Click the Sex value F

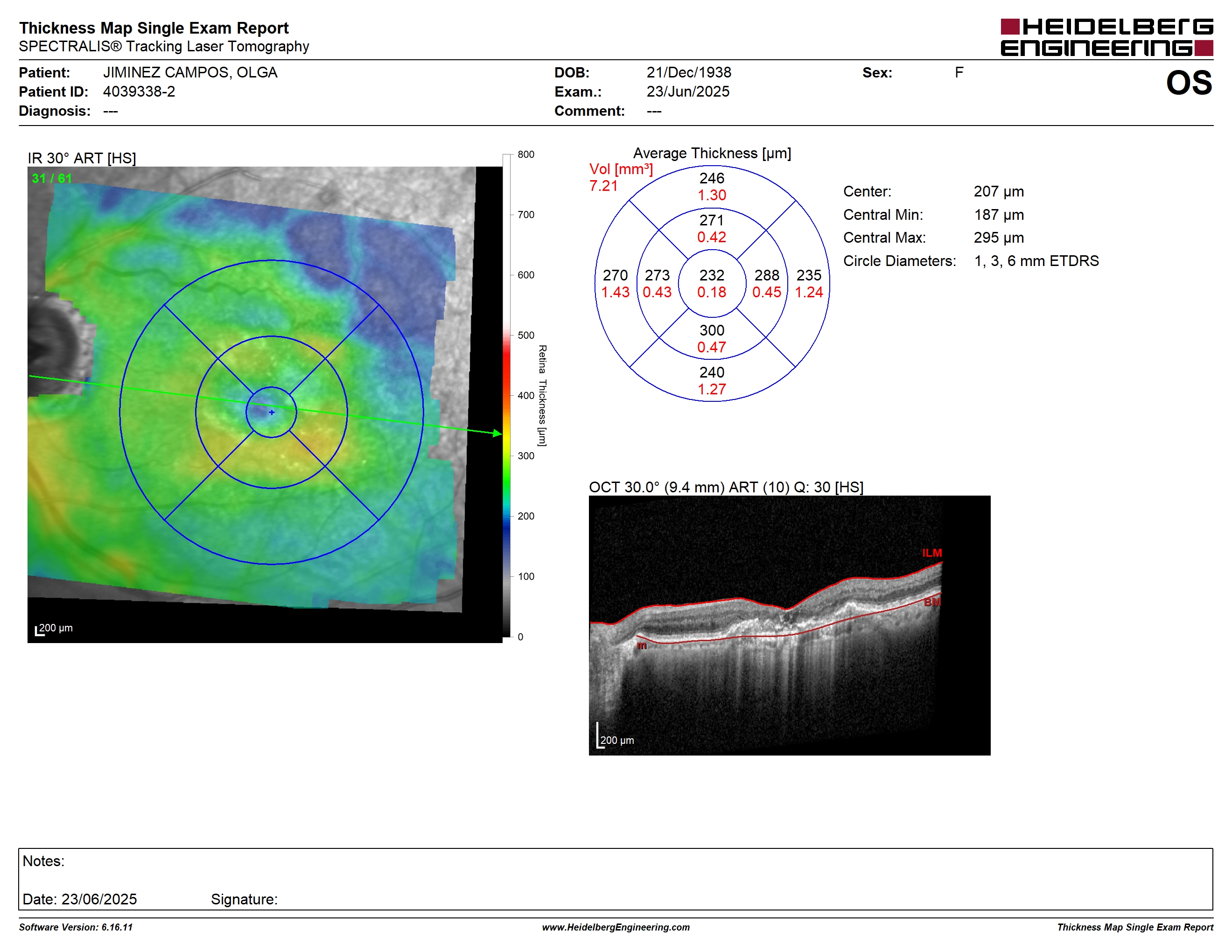tap(959, 73)
